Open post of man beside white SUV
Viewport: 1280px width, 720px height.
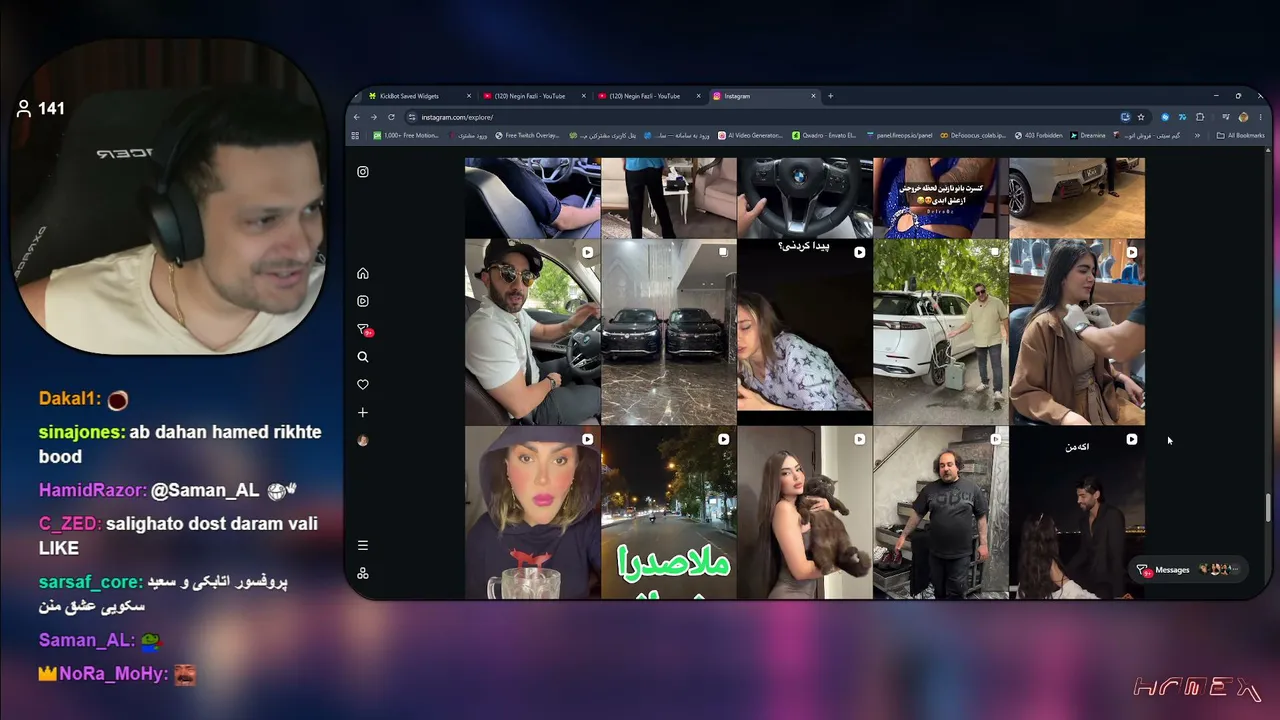click(x=940, y=332)
